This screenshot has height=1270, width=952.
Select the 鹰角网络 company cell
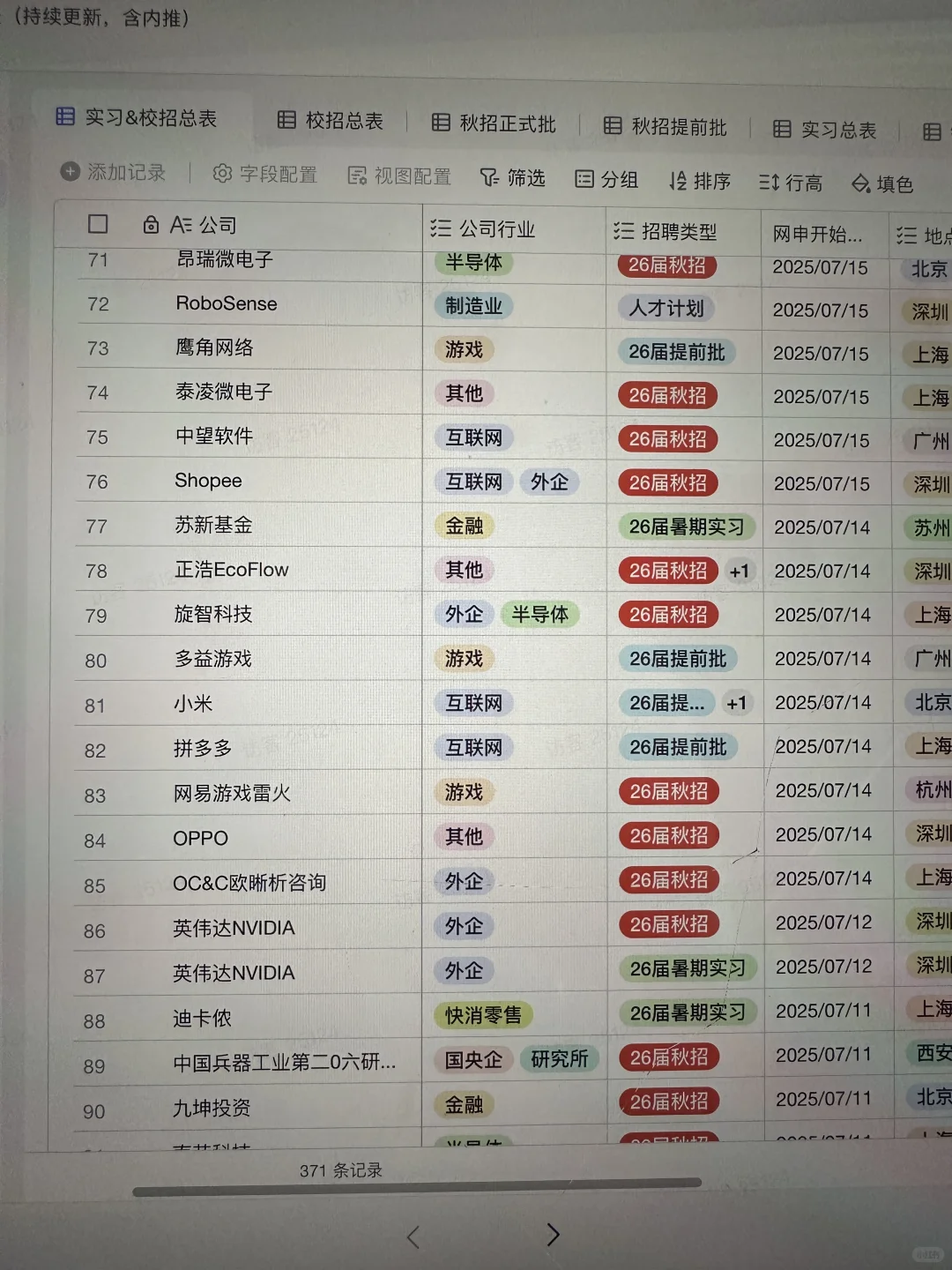coord(214,347)
